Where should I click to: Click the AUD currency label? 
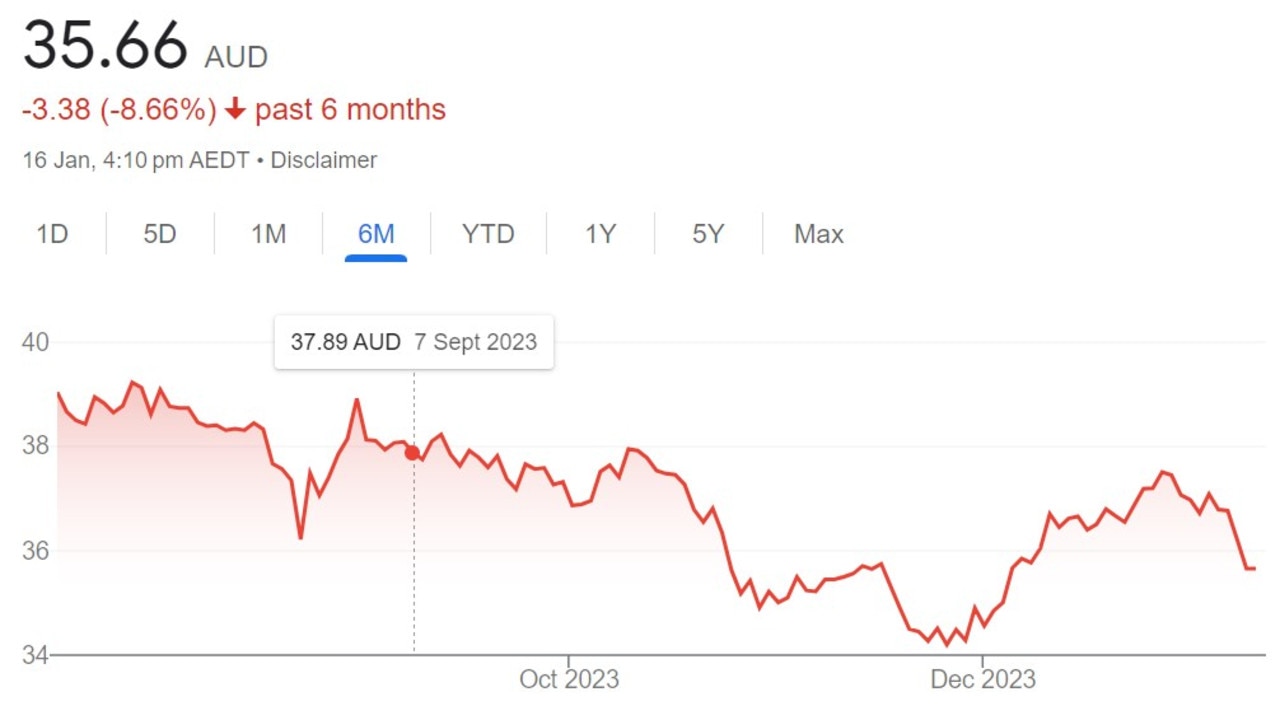(236, 57)
